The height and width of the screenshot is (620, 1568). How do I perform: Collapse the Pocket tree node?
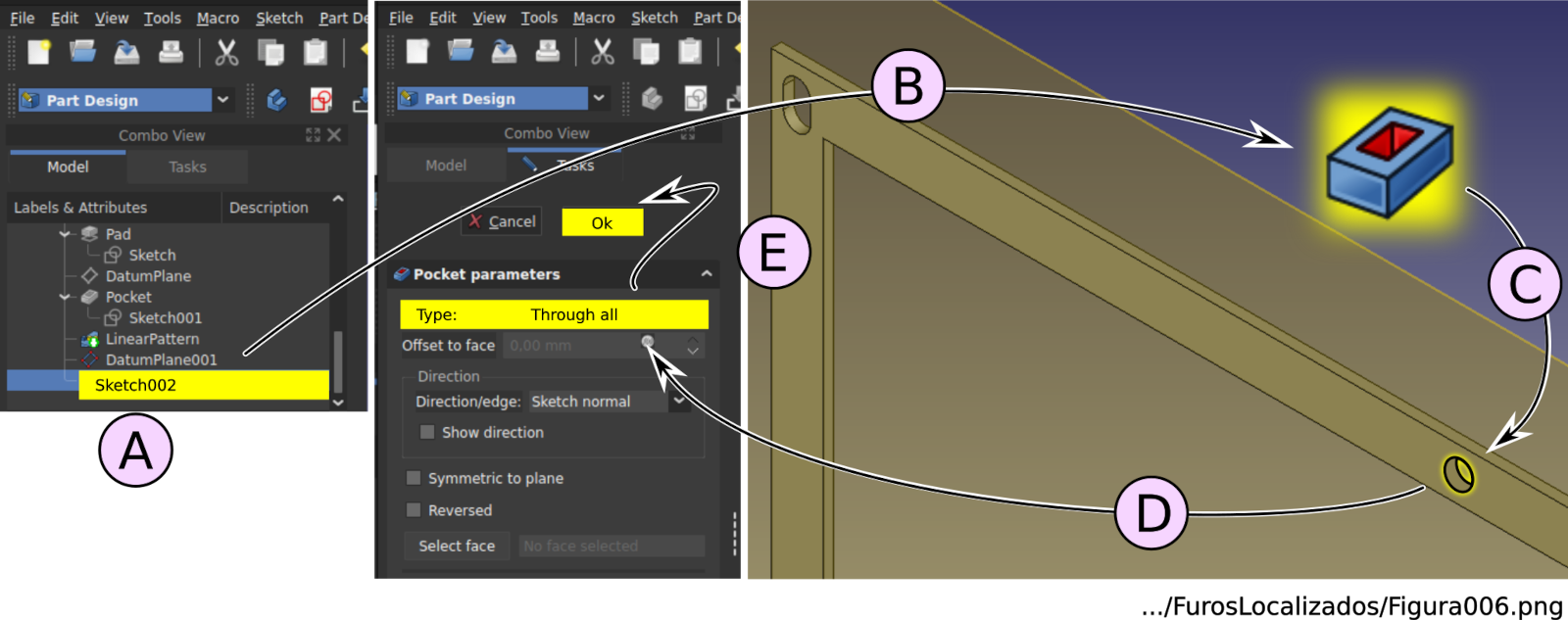point(65,297)
